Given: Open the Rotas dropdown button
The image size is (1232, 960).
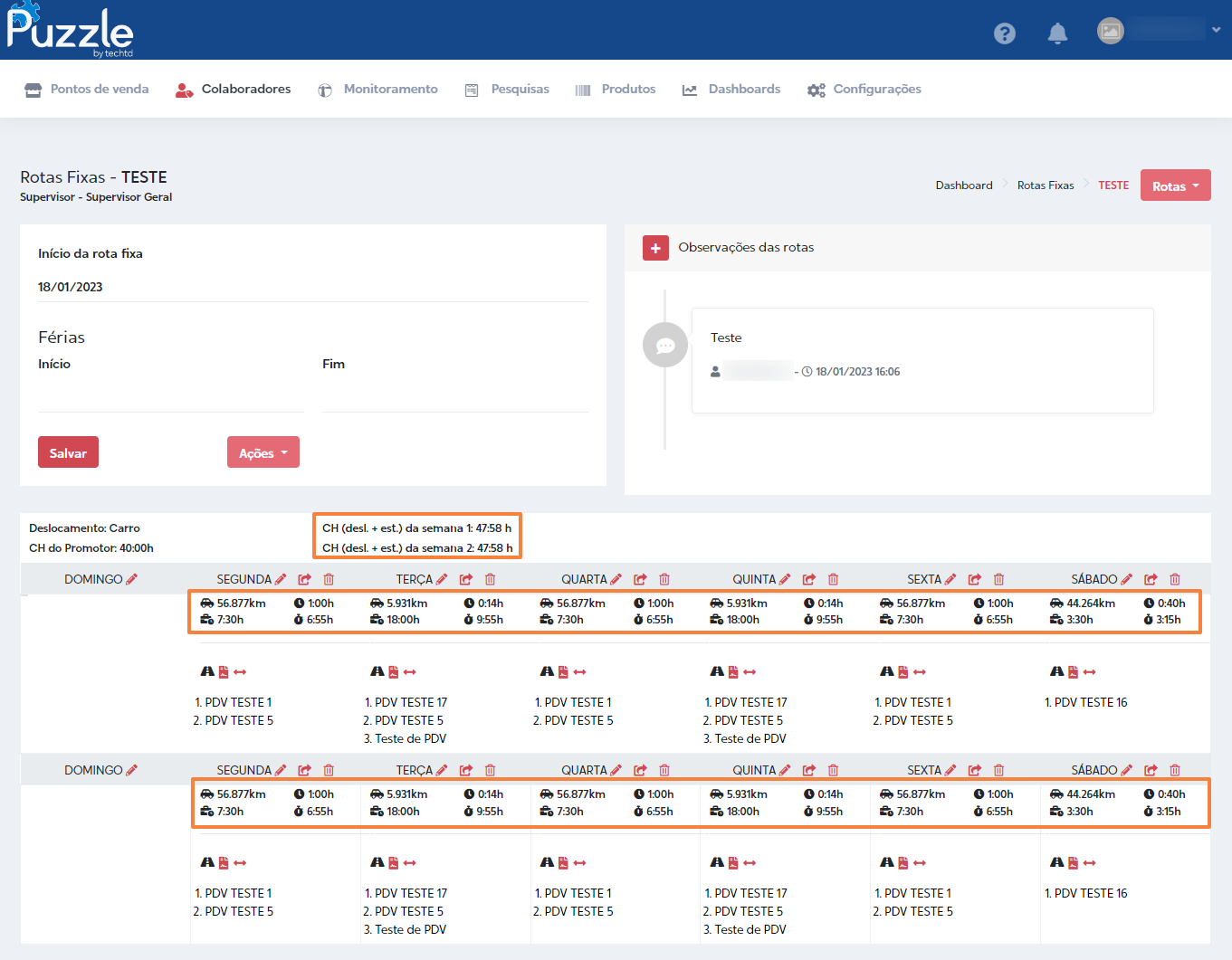Looking at the screenshot, I should click(1175, 185).
